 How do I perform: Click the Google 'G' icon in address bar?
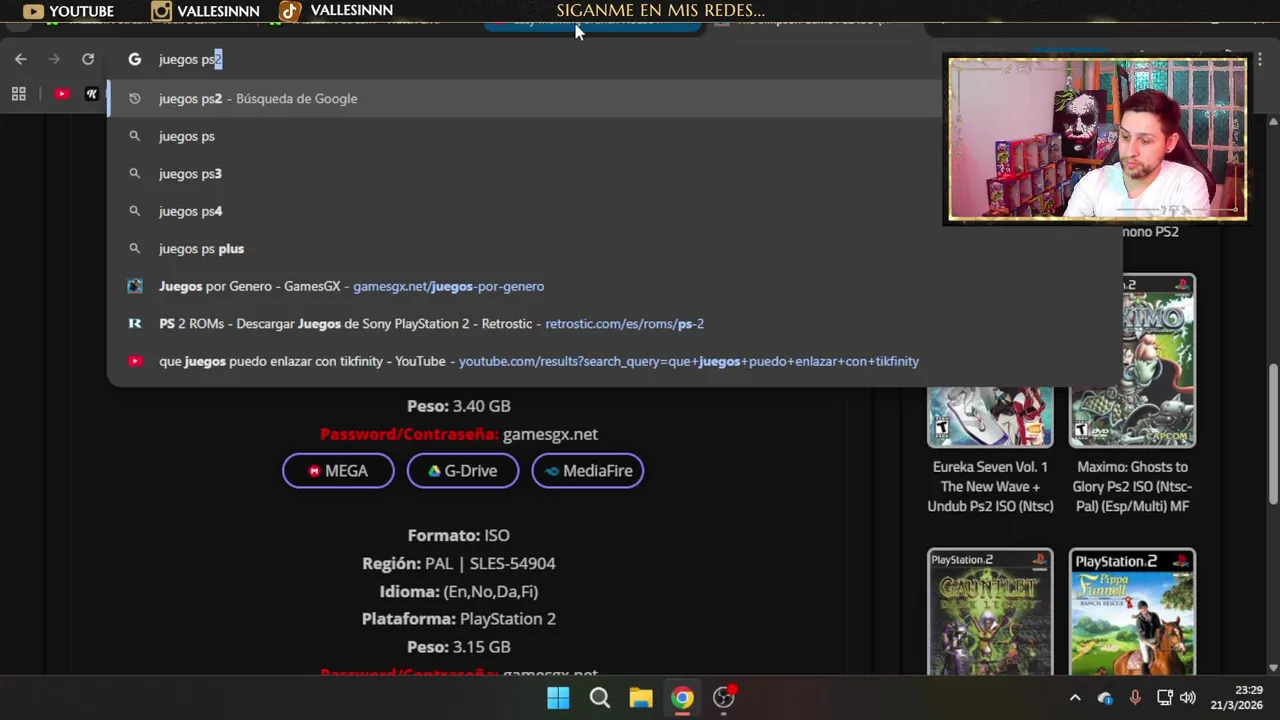pos(135,59)
